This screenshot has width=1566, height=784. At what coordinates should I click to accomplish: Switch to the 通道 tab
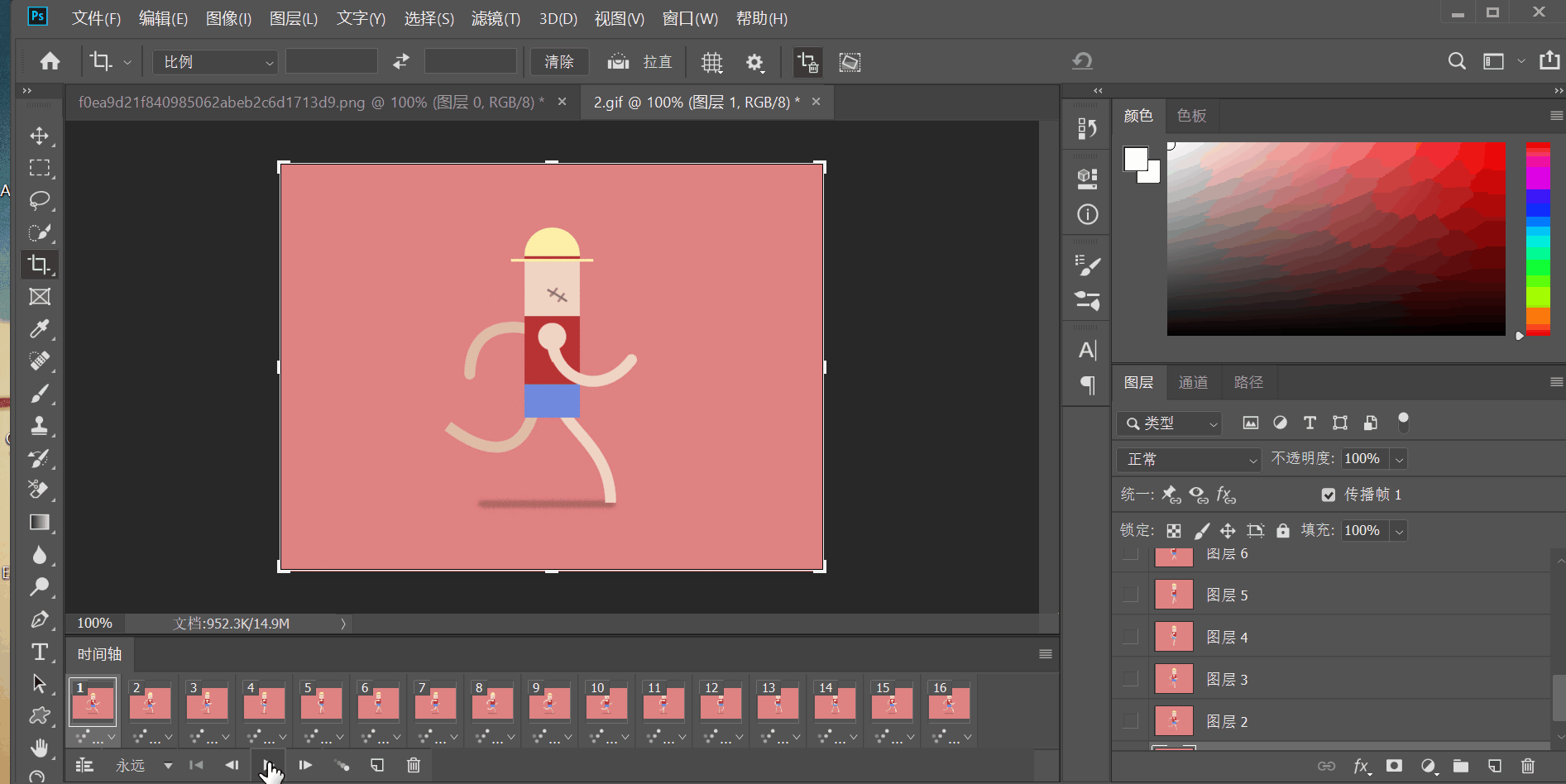tap(1193, 382)
